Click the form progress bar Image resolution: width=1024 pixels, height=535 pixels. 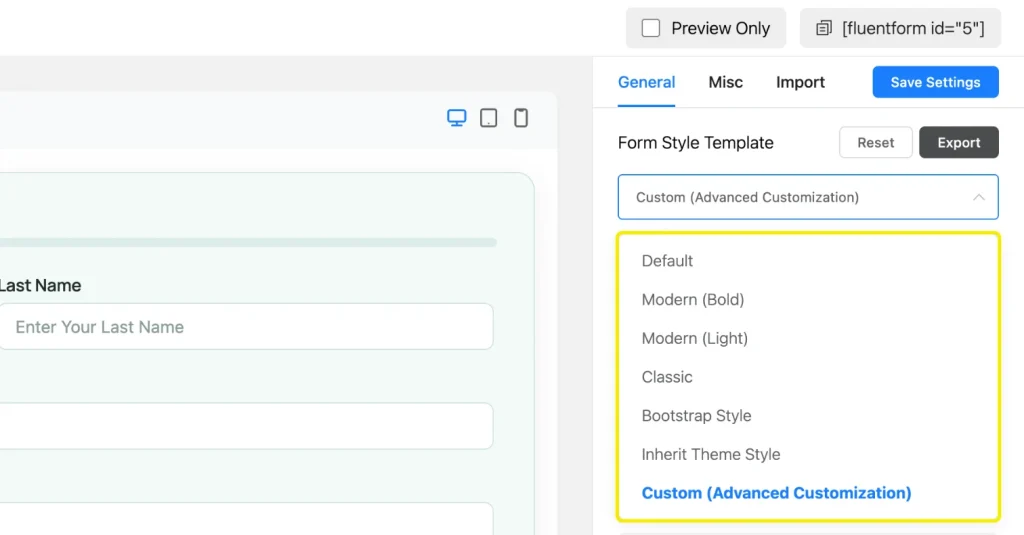tap(248, 242)
